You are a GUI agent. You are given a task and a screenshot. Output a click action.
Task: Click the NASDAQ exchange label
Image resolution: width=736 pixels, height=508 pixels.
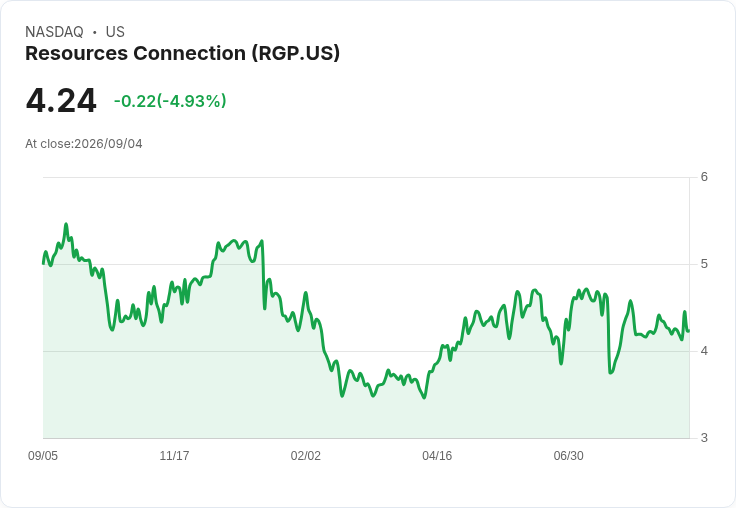tap(54, 32)
